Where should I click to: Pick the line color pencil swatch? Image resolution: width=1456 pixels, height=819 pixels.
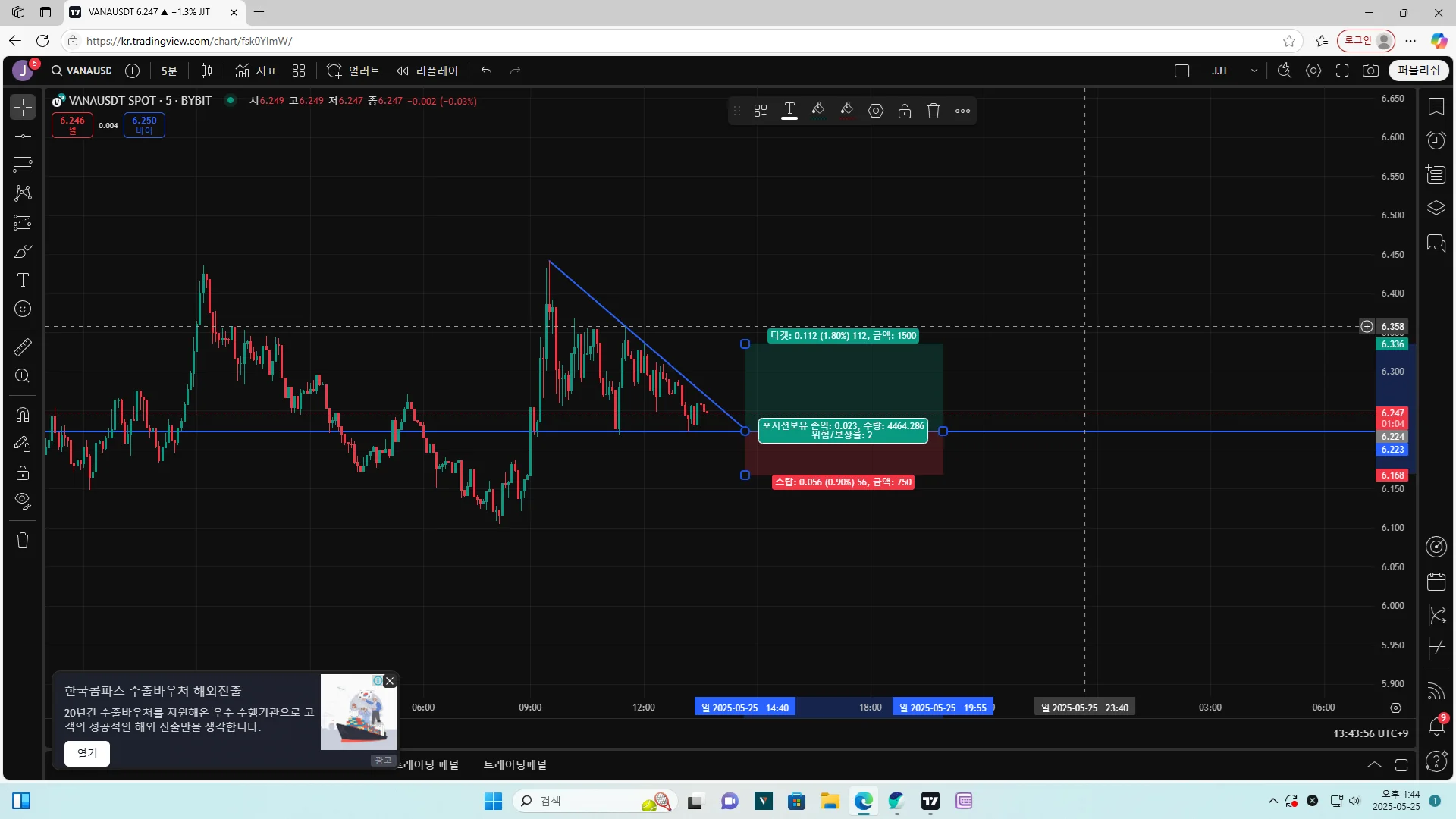[817, 111]
